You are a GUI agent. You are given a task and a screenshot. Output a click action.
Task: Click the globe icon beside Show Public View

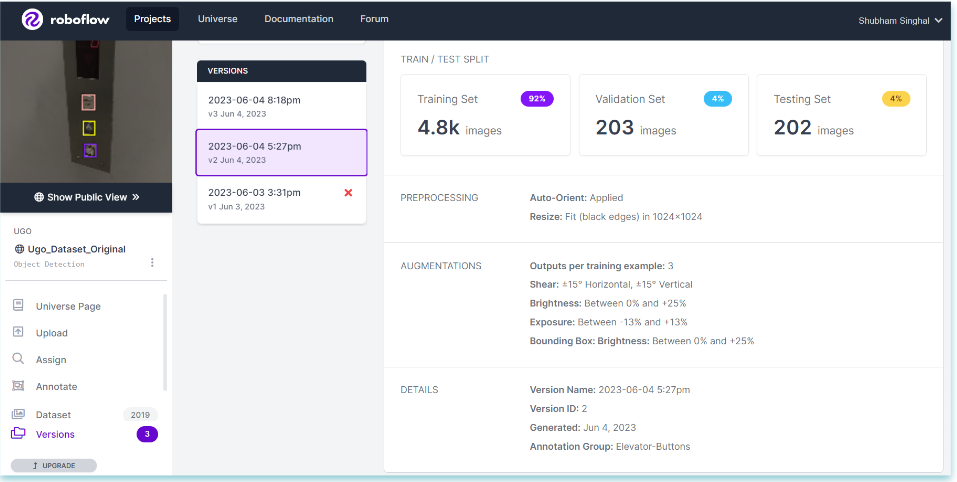tap(39, 197)
